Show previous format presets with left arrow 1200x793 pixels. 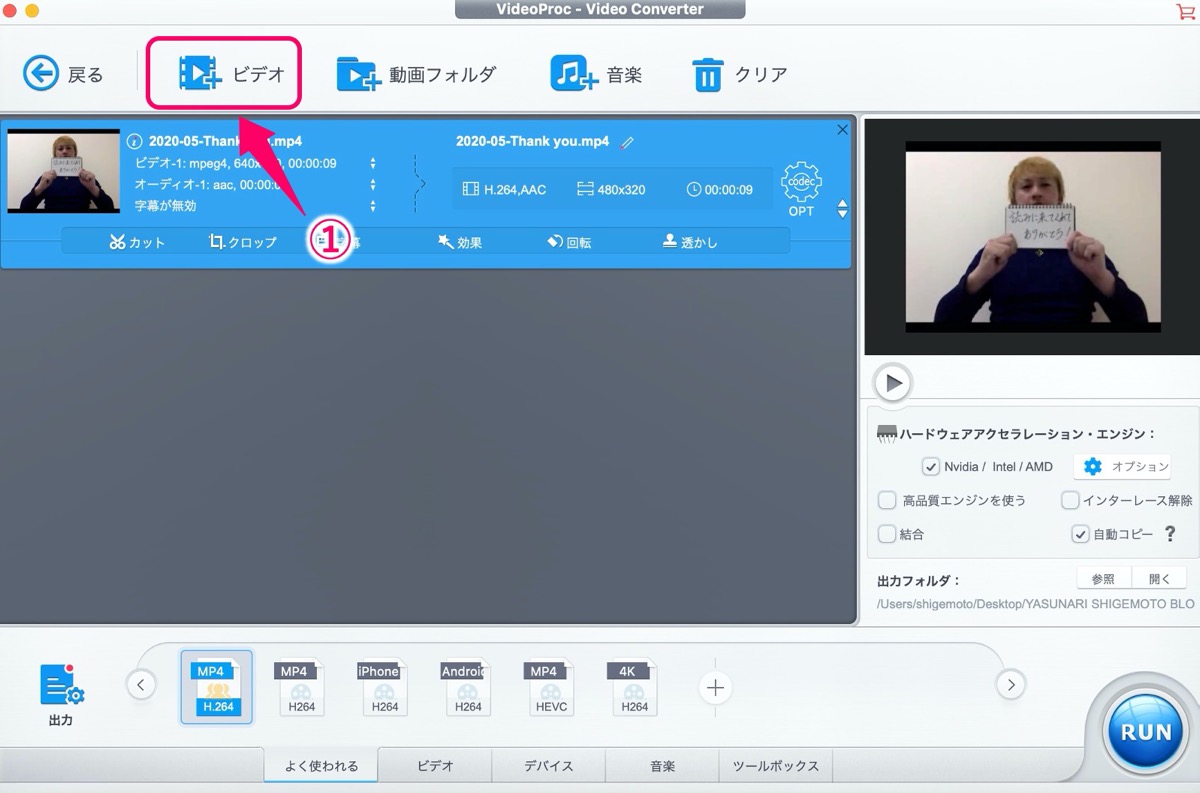click(141, 685)
